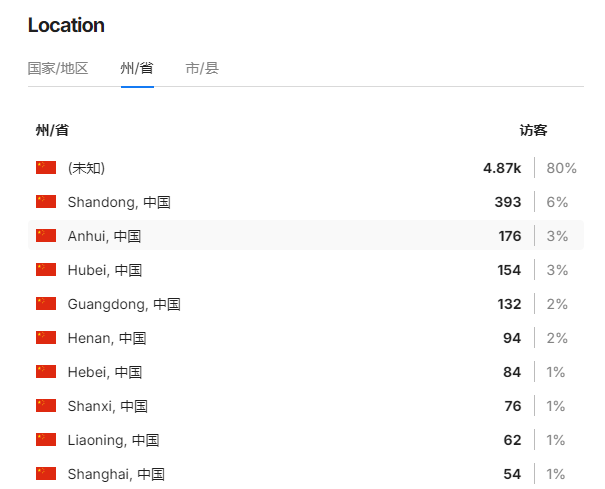605x489 pixels.
Task: Click the flag icon next to Anhui
Action: point(46,236)
